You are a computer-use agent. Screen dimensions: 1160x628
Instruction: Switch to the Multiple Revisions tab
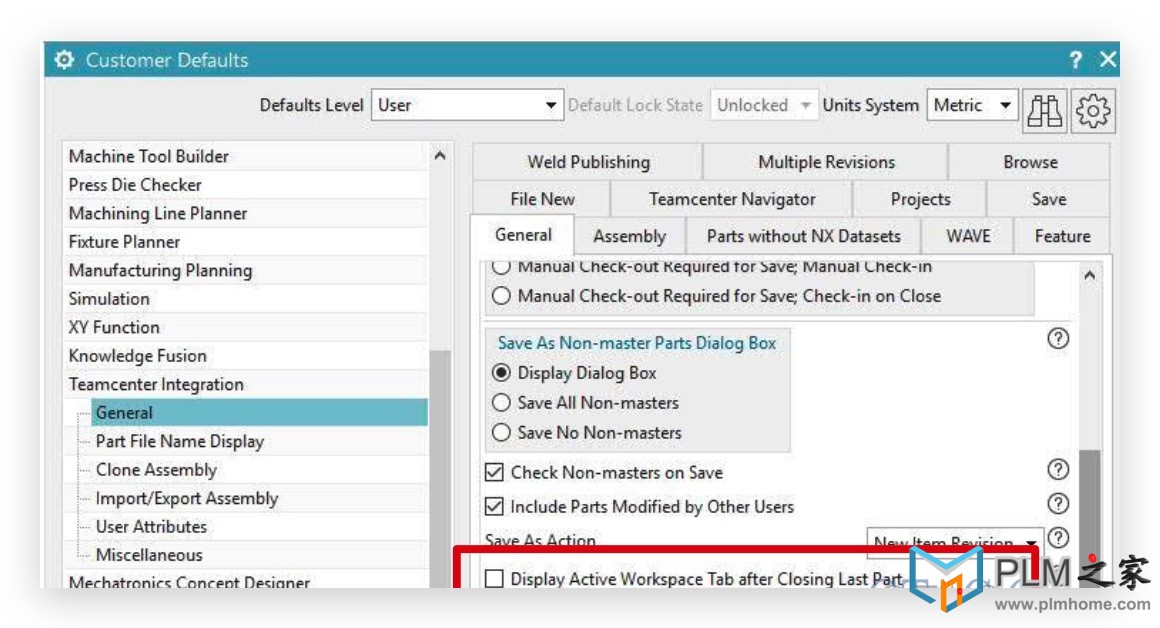click(x=826, y=162)
